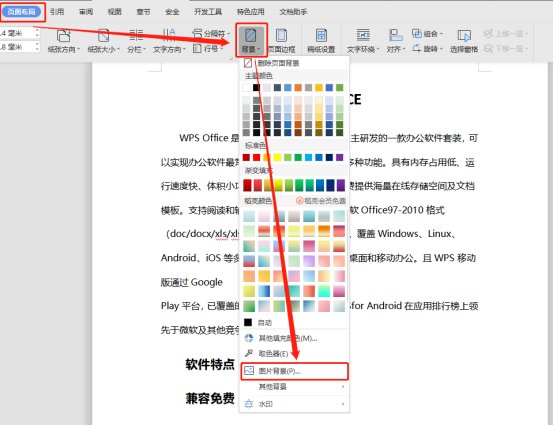The image size is (554, 426).
Task: Open the 纸张大小 (paper size) dropdown
Action: coord(104,41)
